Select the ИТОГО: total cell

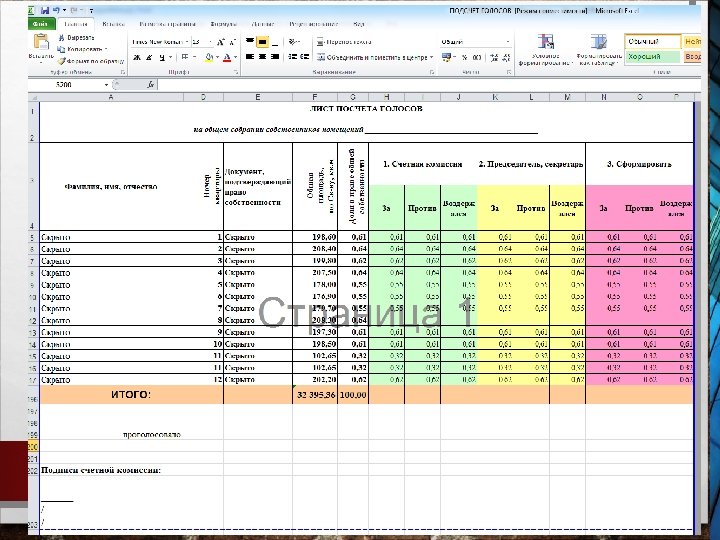click(131, 394)
